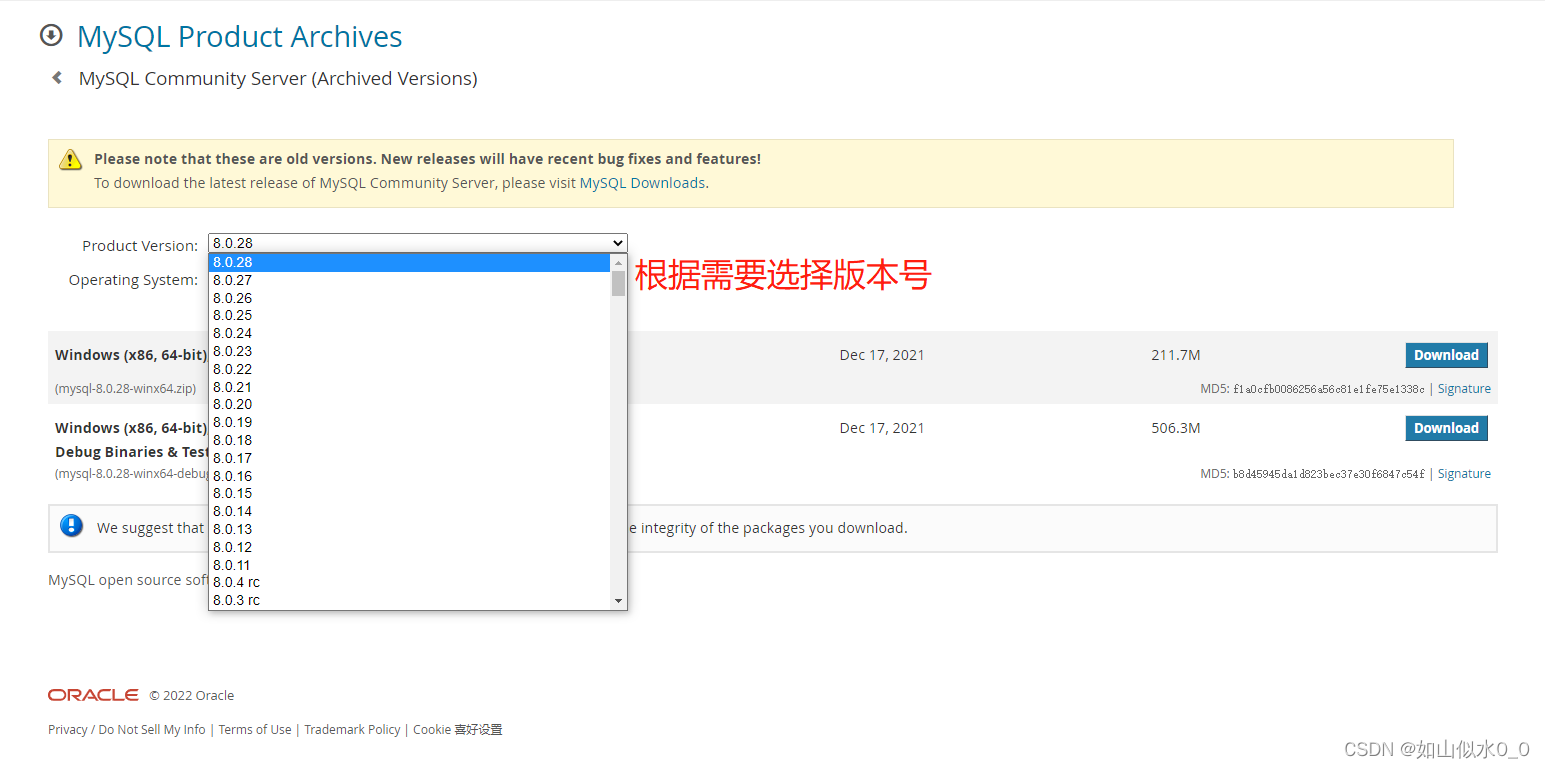Download the 506.3M debug binaries package
The width and height of the screenshot is (1545, 769).
point(1446,428)
